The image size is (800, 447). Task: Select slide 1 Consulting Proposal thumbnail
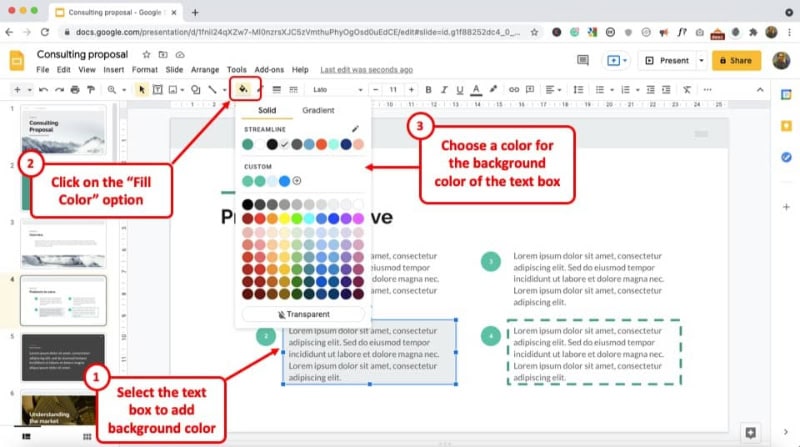click(x=63, y=130)
